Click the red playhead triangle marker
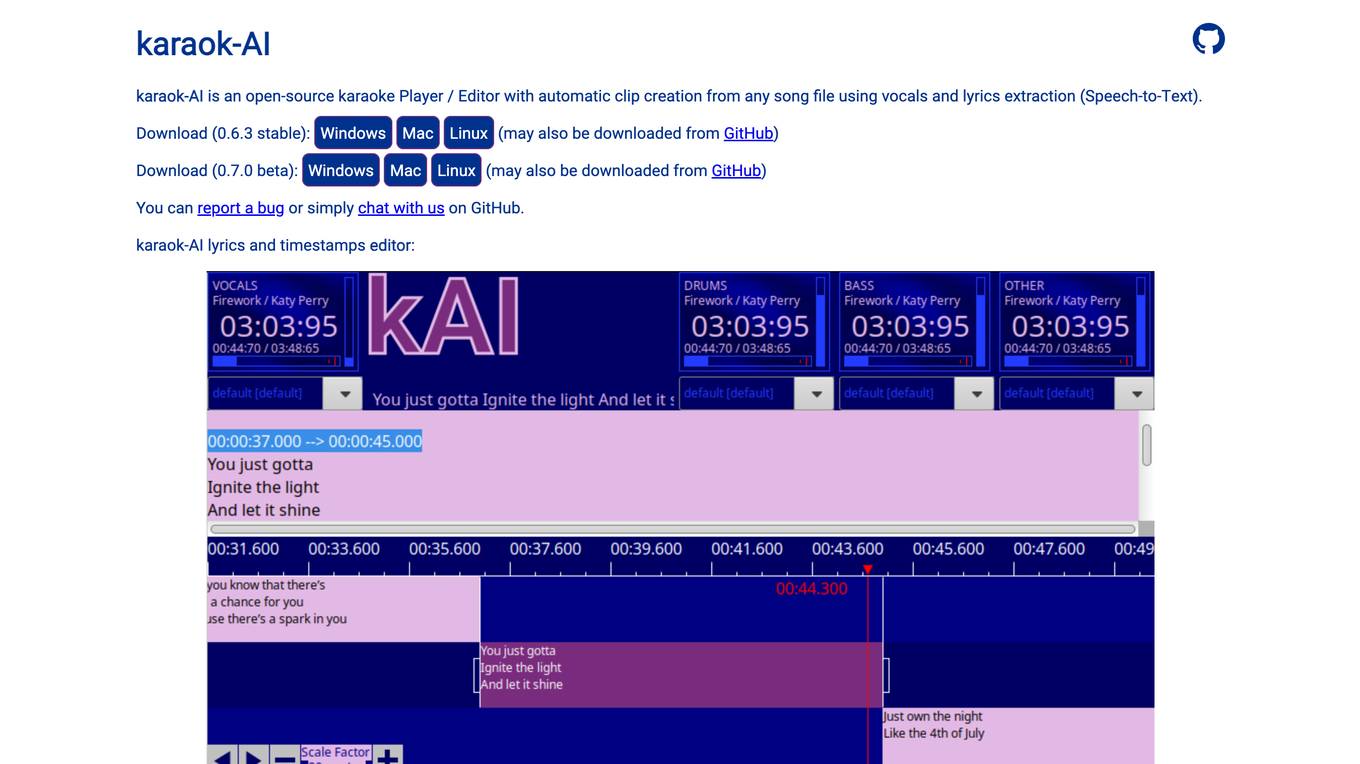 tap(867, 569)
